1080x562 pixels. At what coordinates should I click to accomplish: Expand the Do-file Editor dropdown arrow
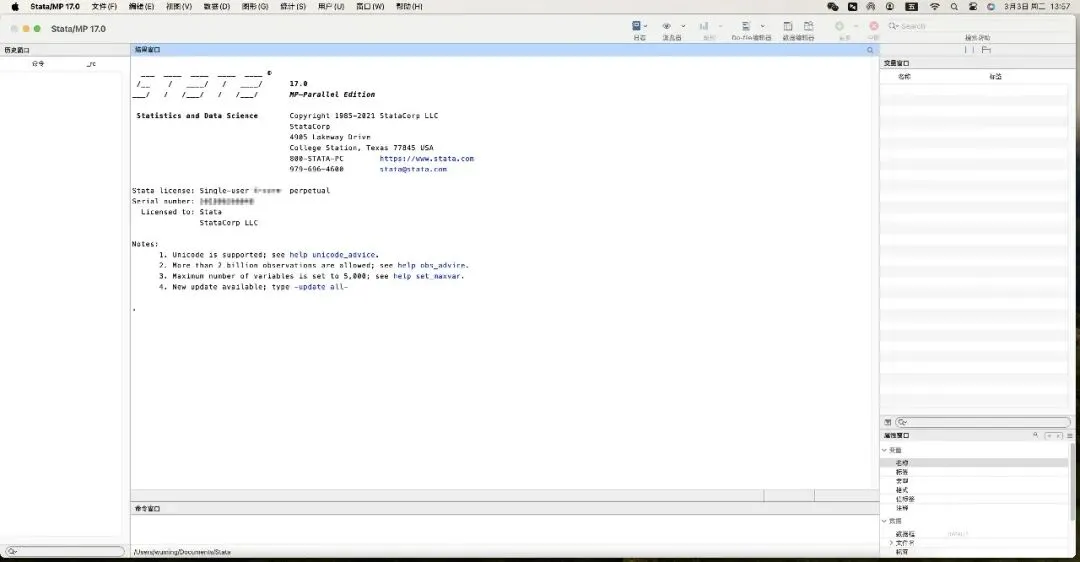[x=762, y=26]
